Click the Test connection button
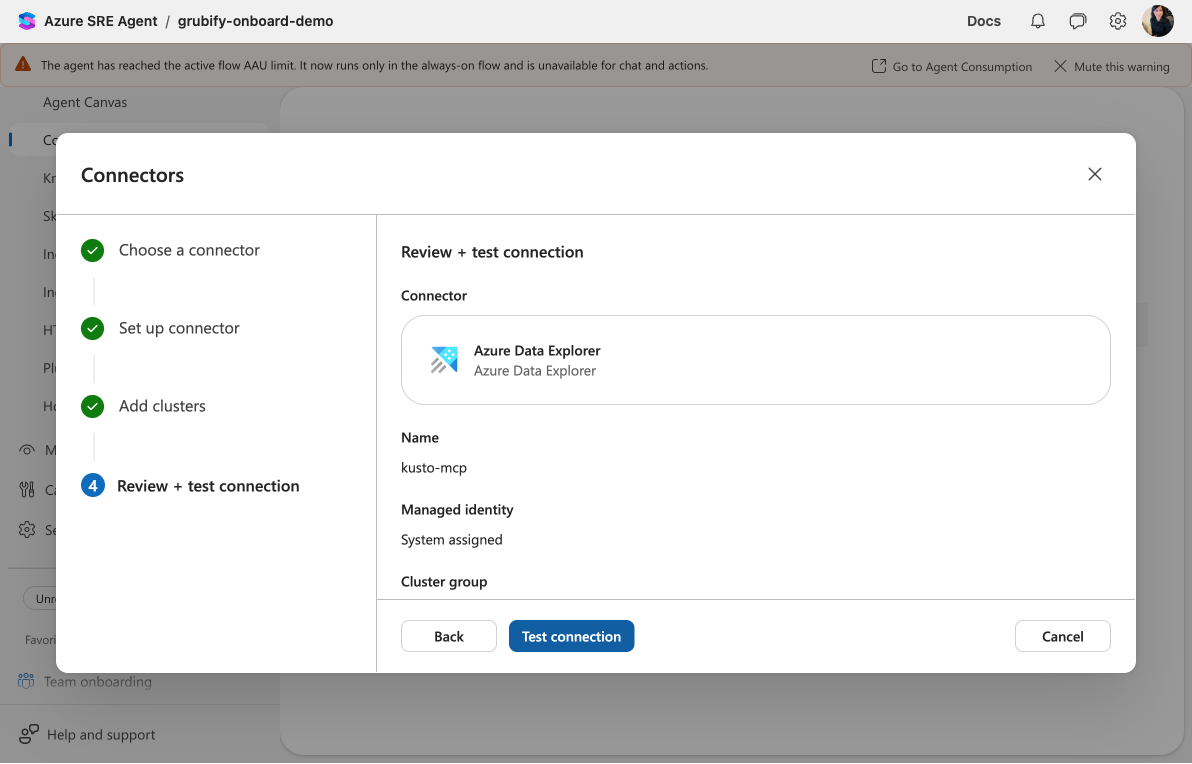The width and height of the screenshot is (1192, 764). coord(572,636)
